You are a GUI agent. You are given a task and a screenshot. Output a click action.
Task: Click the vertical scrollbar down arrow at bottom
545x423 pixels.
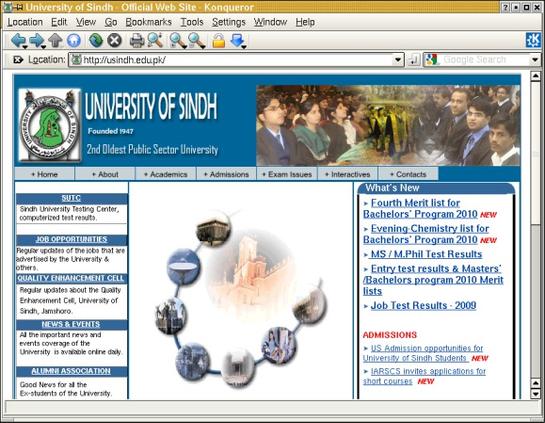tap(536, 394)
